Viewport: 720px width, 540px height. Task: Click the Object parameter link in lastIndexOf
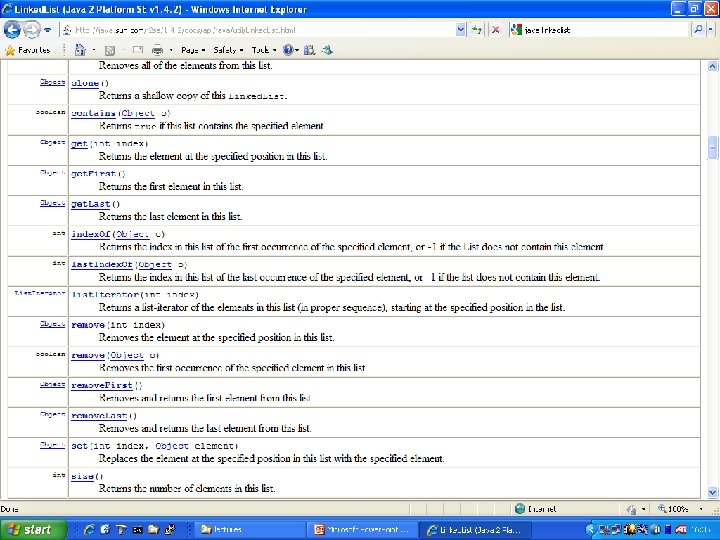155,265
